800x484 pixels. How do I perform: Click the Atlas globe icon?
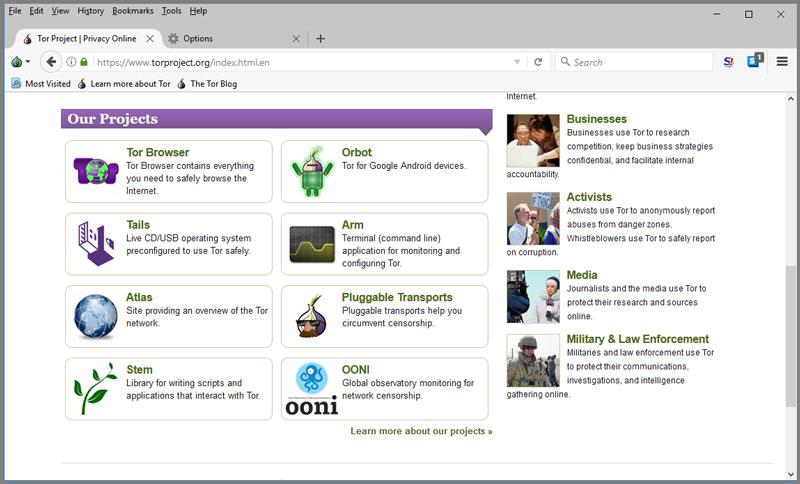tap(96, 317)
